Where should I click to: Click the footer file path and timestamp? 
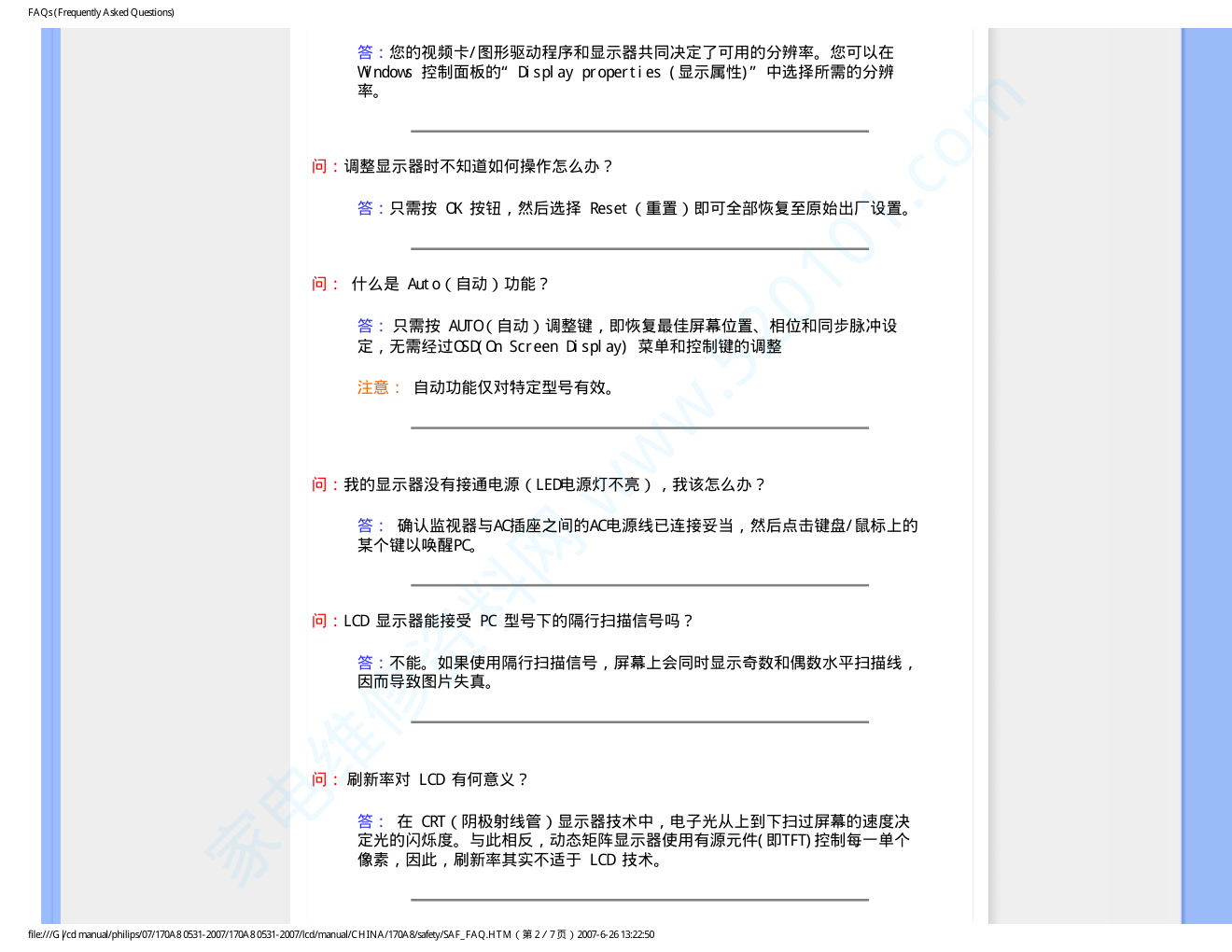(x=342, y=934)
